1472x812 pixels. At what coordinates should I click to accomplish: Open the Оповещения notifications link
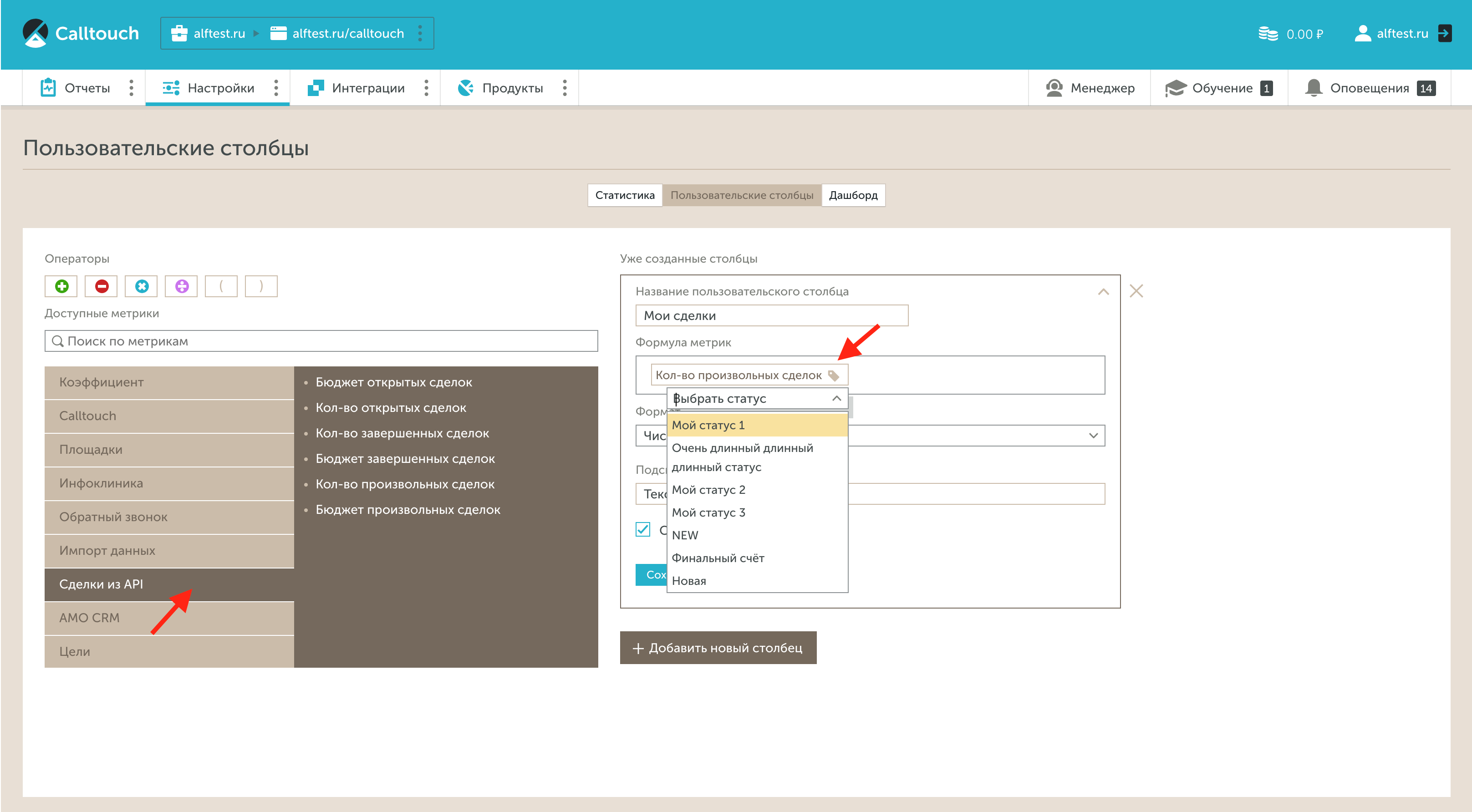1370,88
